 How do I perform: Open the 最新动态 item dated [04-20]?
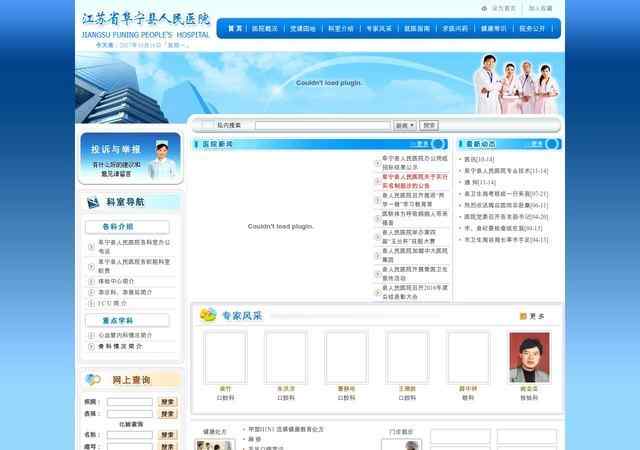tap(506, 217)
